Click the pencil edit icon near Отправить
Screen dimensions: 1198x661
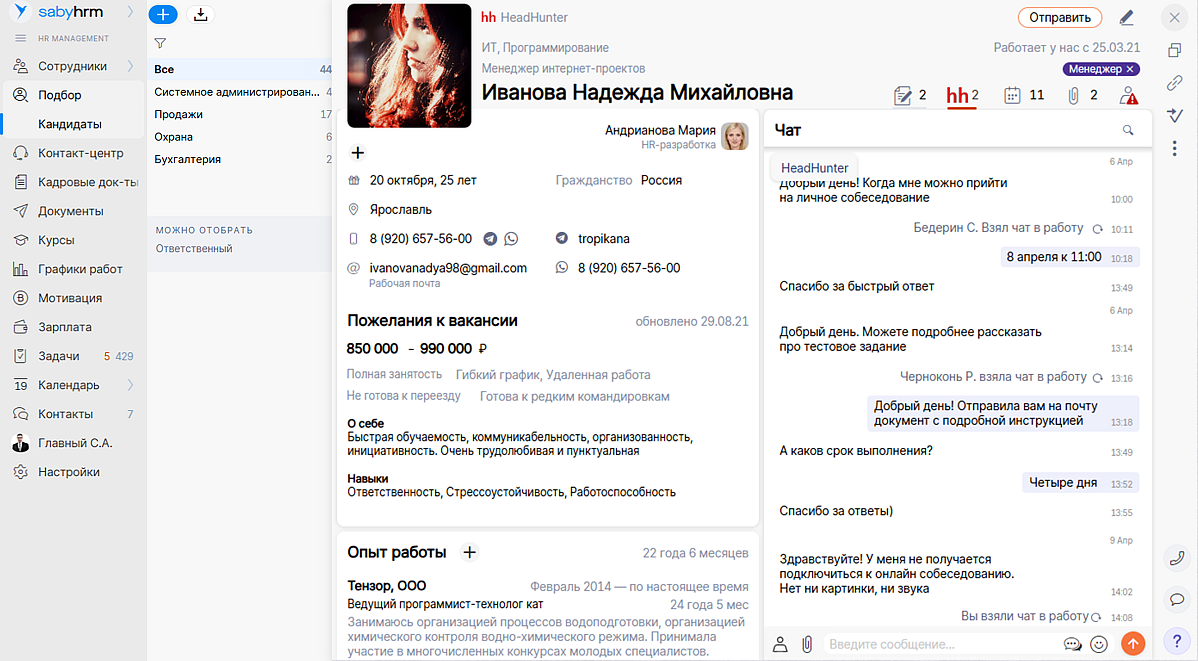1127,17
